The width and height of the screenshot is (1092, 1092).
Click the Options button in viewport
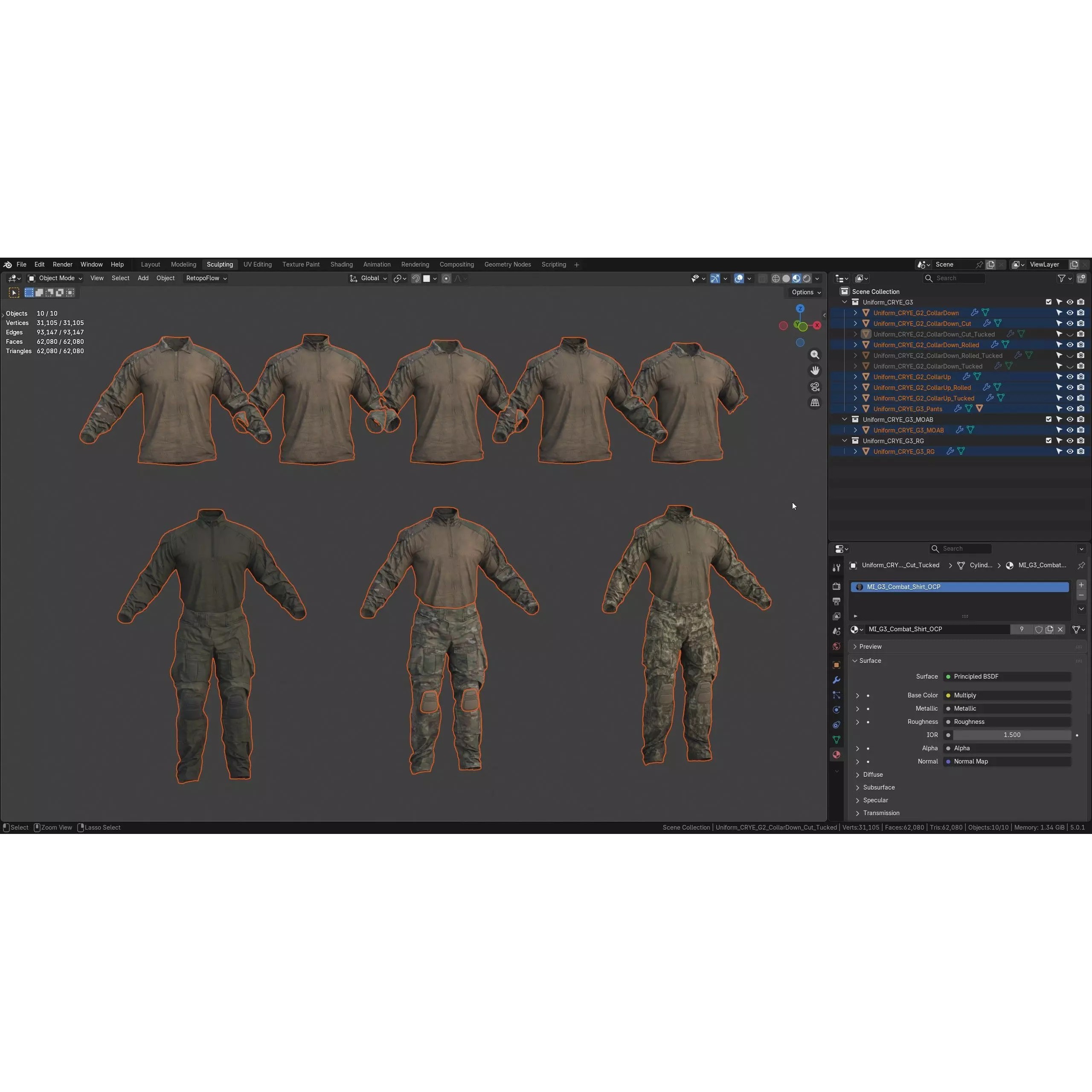click(x=805, y=292)
